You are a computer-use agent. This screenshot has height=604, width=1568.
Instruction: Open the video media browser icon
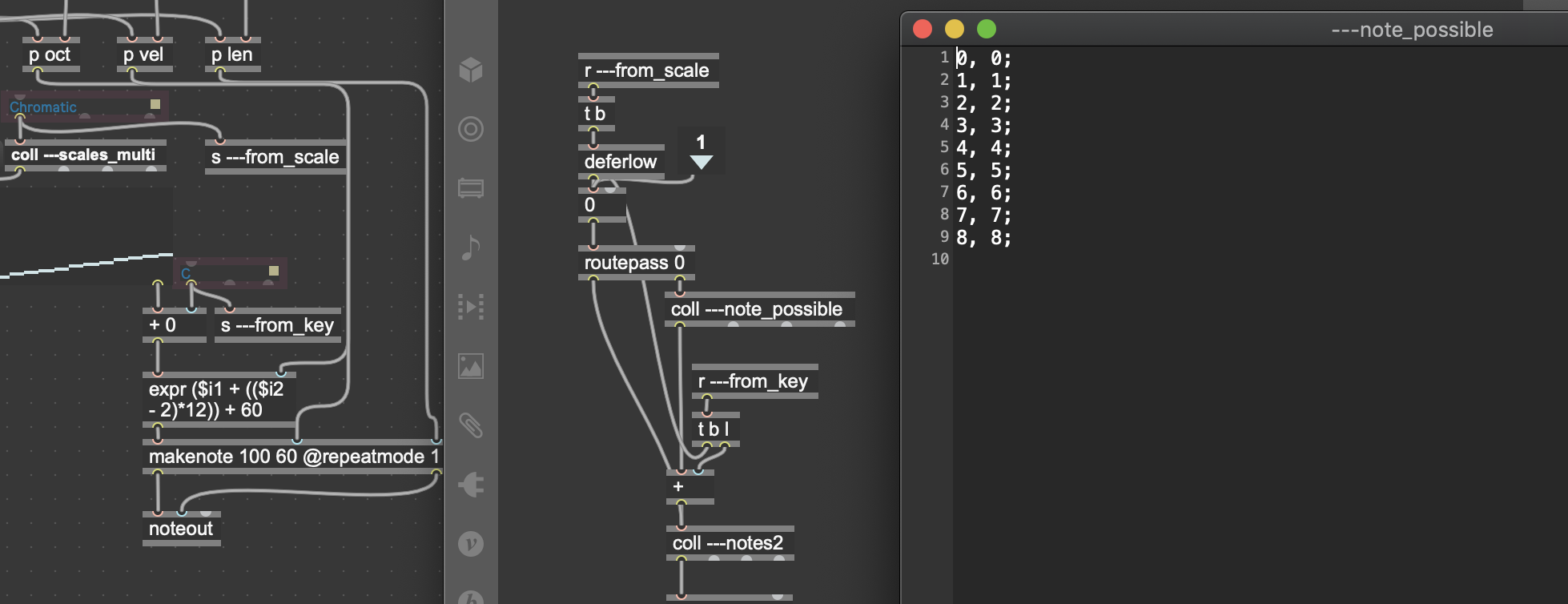(471, 188)
